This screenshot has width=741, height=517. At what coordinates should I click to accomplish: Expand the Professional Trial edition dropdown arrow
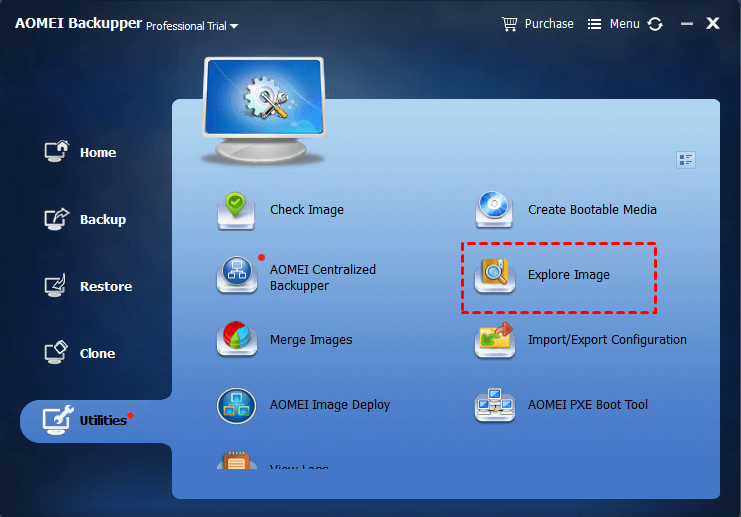point(234,26)
